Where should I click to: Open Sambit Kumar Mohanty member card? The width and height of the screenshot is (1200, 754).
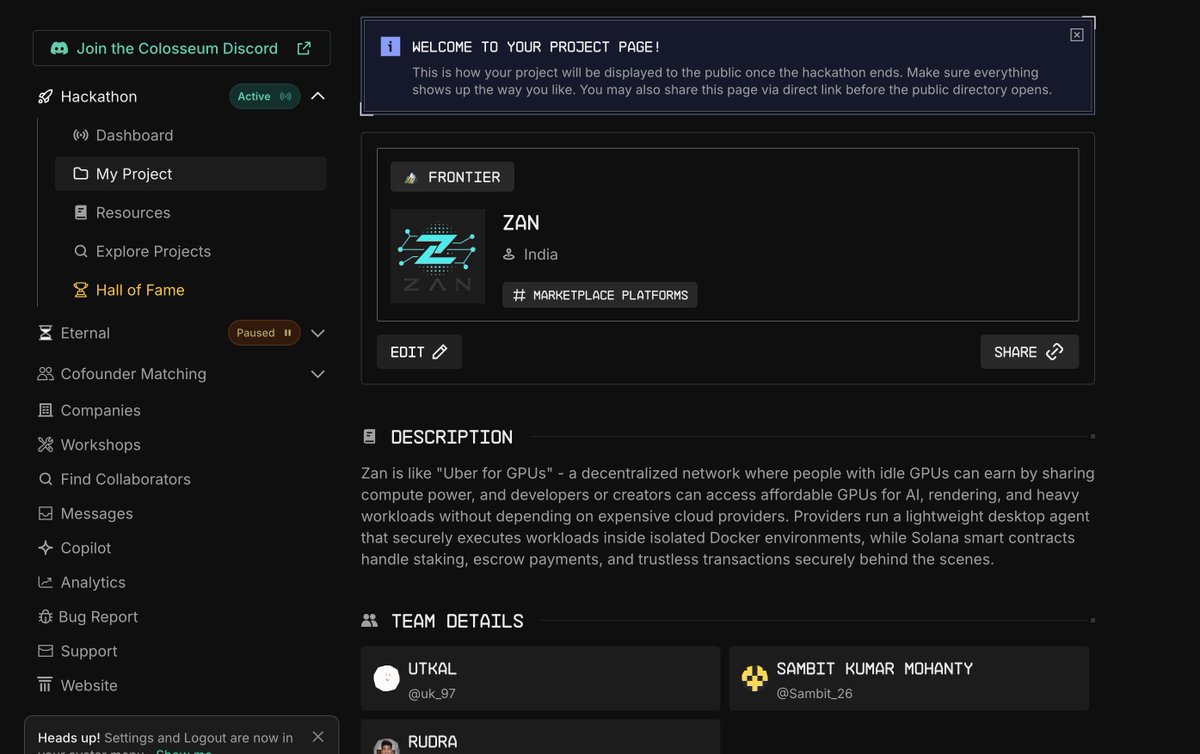[909, 679]
